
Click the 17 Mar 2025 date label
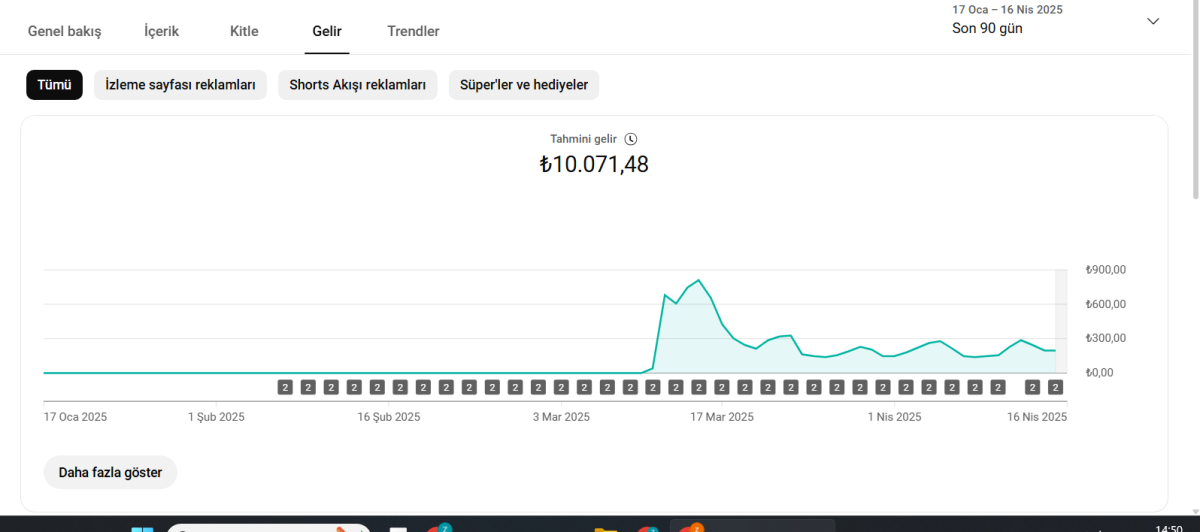click(722, 417)
